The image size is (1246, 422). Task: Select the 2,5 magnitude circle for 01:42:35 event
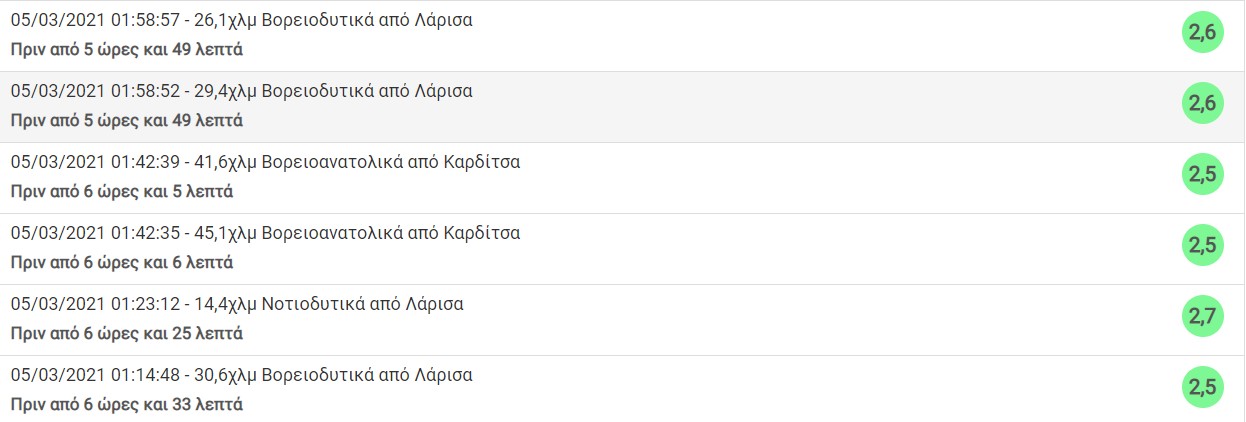pyautogui.click(x=1202, y=246)
